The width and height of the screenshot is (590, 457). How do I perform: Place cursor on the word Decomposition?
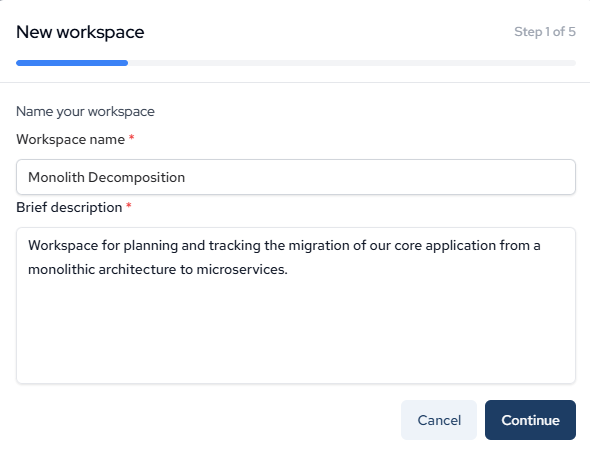136,178
